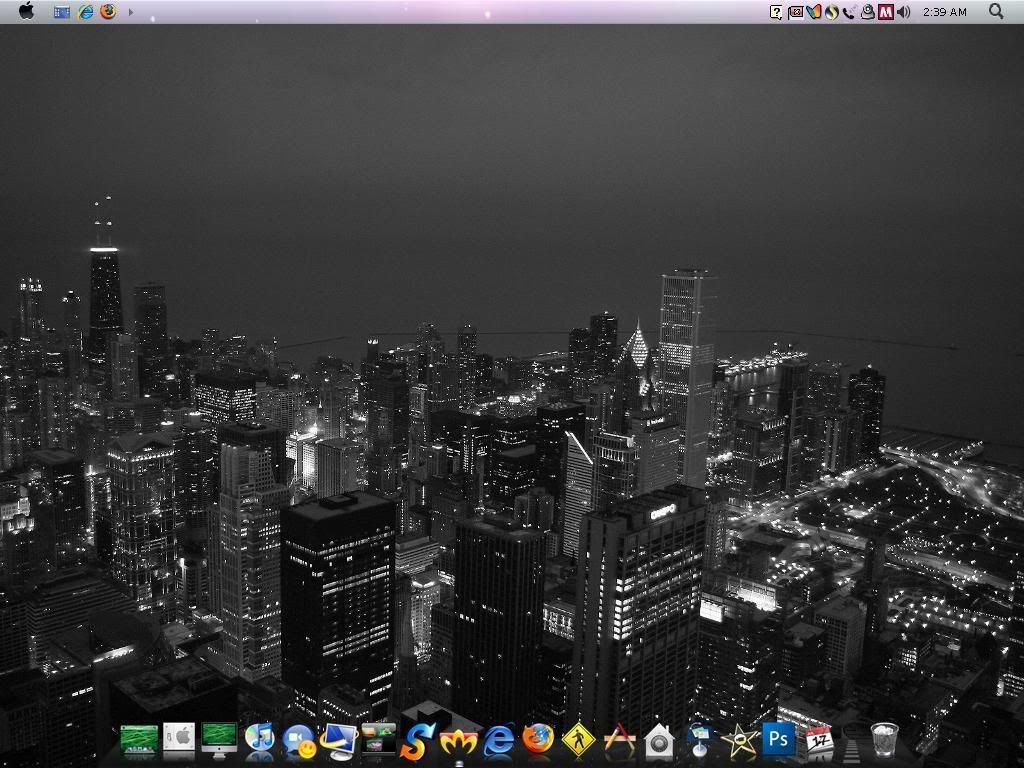Click the Show Desktop quick launch icon
Image resolution: width=1024 pixels, height=768 pixels.
point(62,12)
